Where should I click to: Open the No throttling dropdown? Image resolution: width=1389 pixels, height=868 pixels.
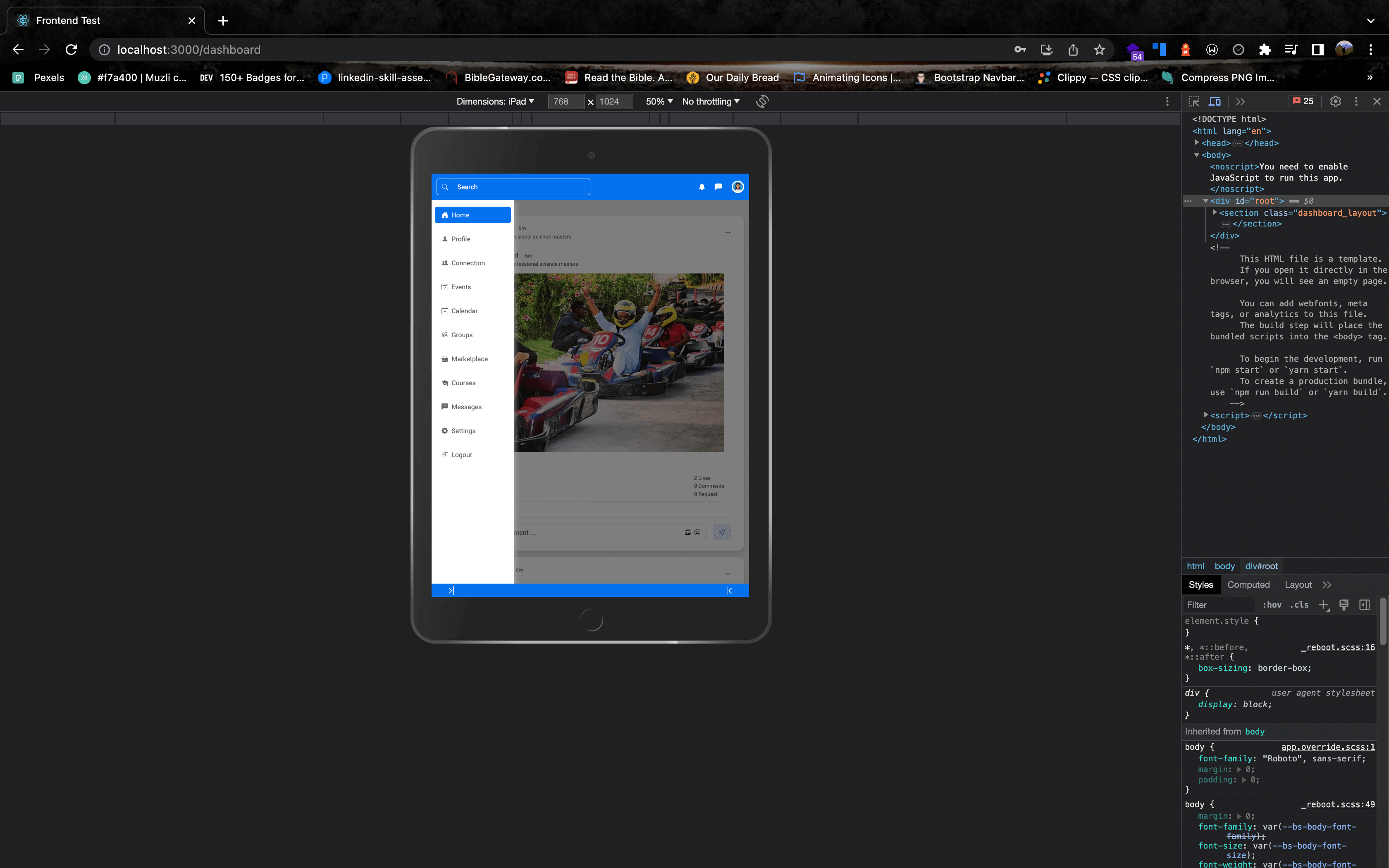[x=711, y=101]
